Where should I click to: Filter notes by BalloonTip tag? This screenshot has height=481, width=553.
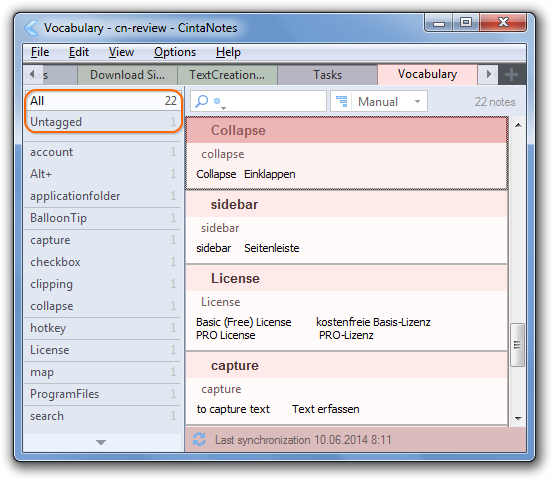click(103, 218)
